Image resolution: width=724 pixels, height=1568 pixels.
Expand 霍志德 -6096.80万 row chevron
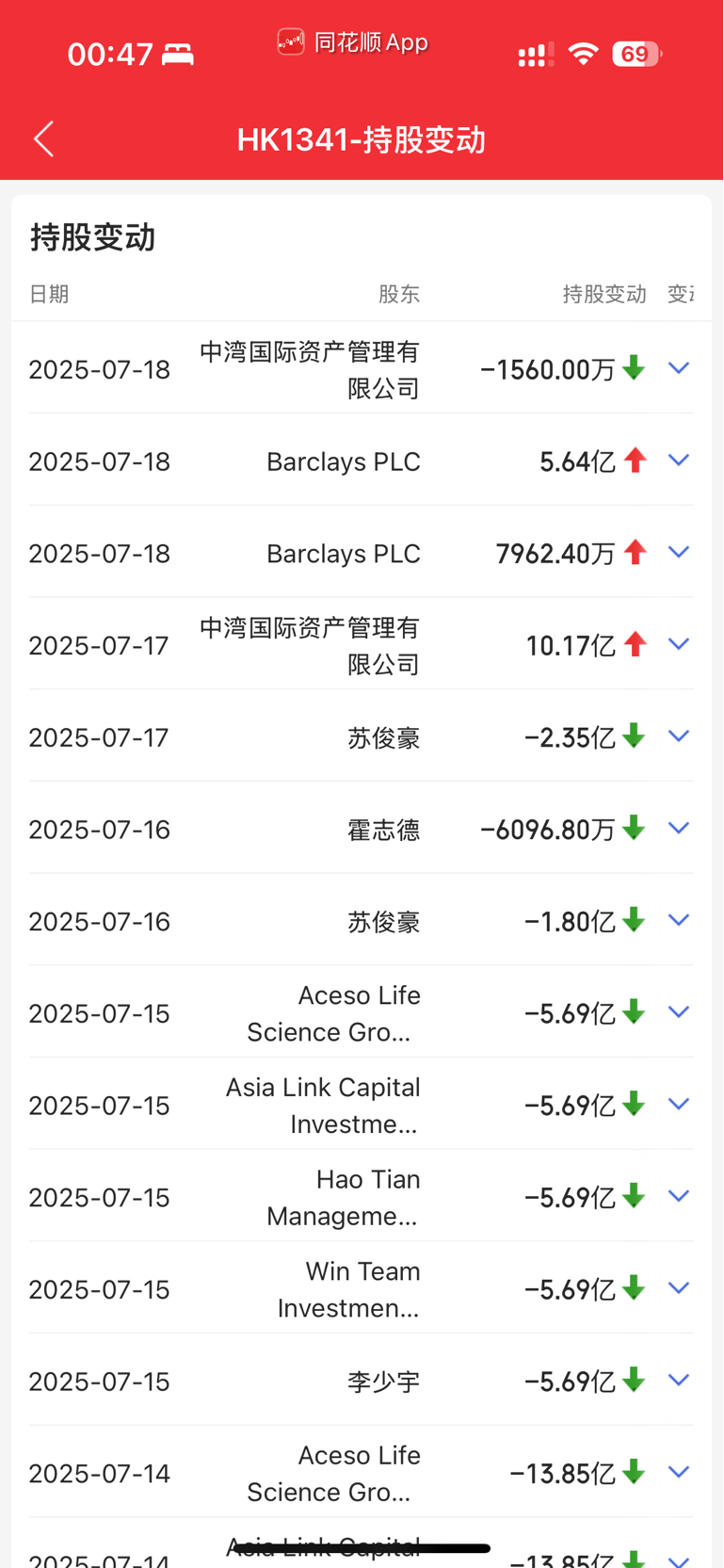(679, 829)
